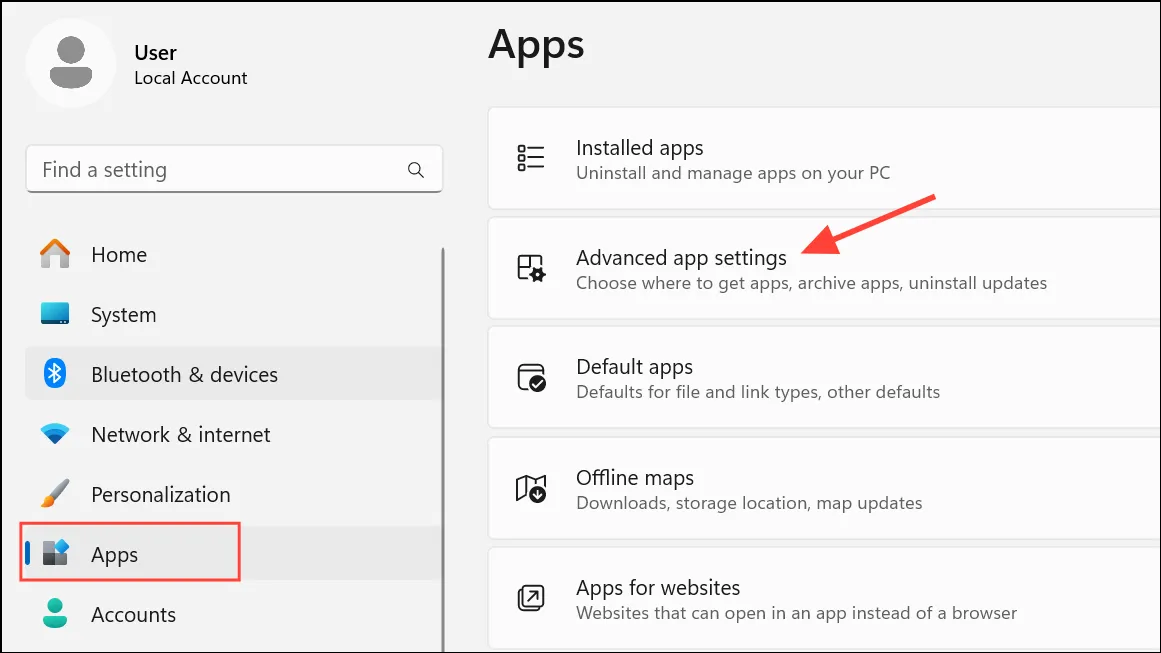
Task: Click the Default apps checkmark icon
Action: [x=531, y=378]
